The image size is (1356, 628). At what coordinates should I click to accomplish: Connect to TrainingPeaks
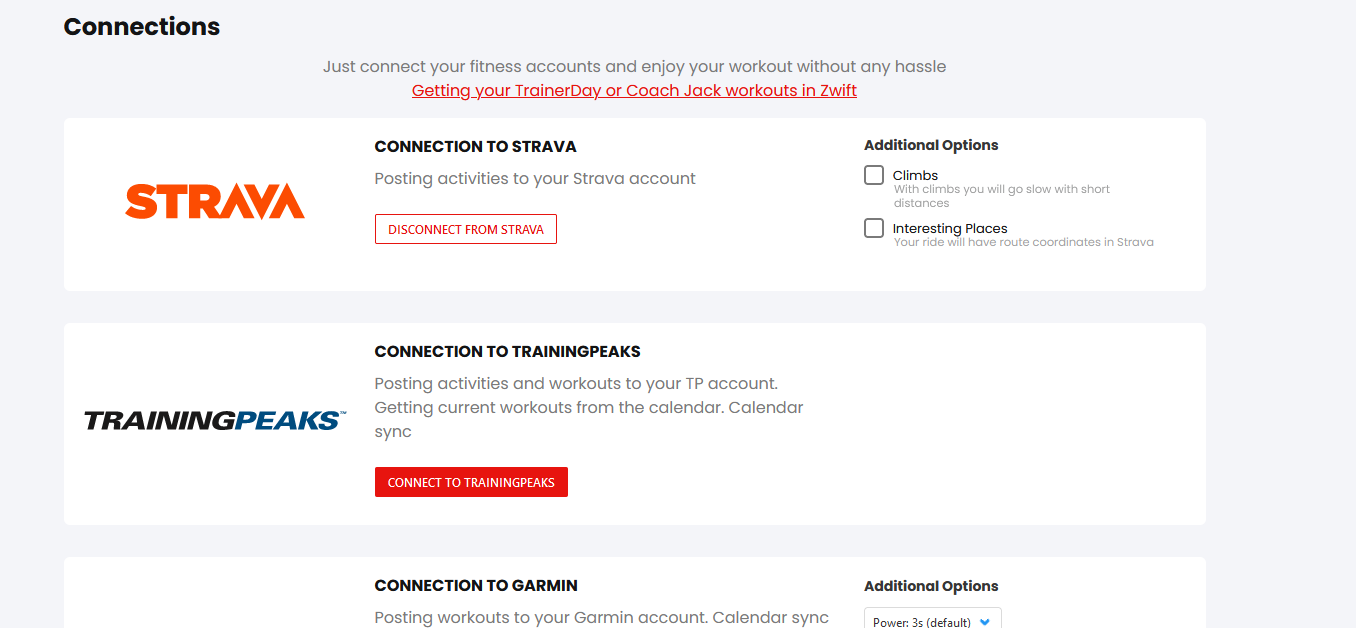471,482
